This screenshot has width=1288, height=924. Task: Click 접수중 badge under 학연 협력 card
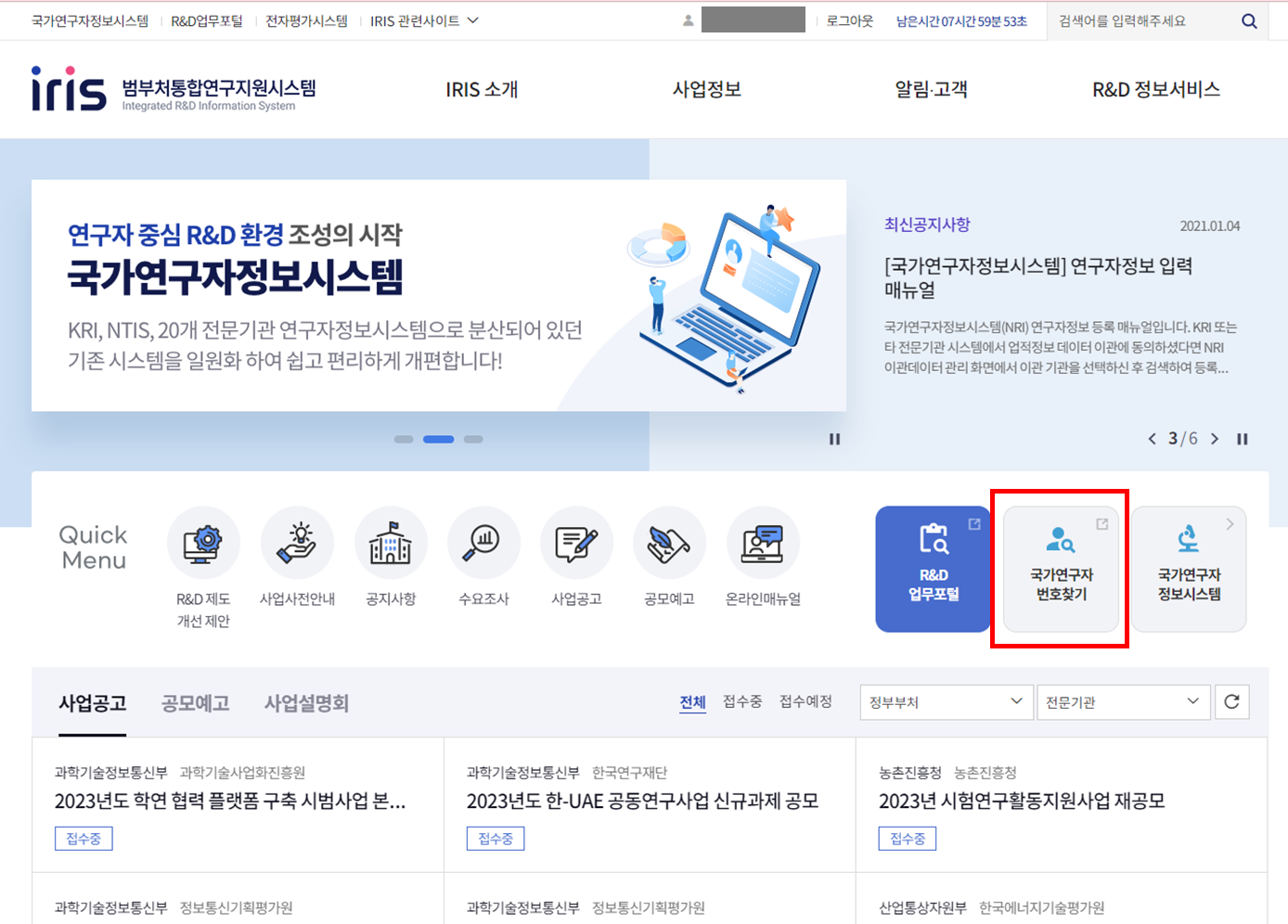coord(84,839)
